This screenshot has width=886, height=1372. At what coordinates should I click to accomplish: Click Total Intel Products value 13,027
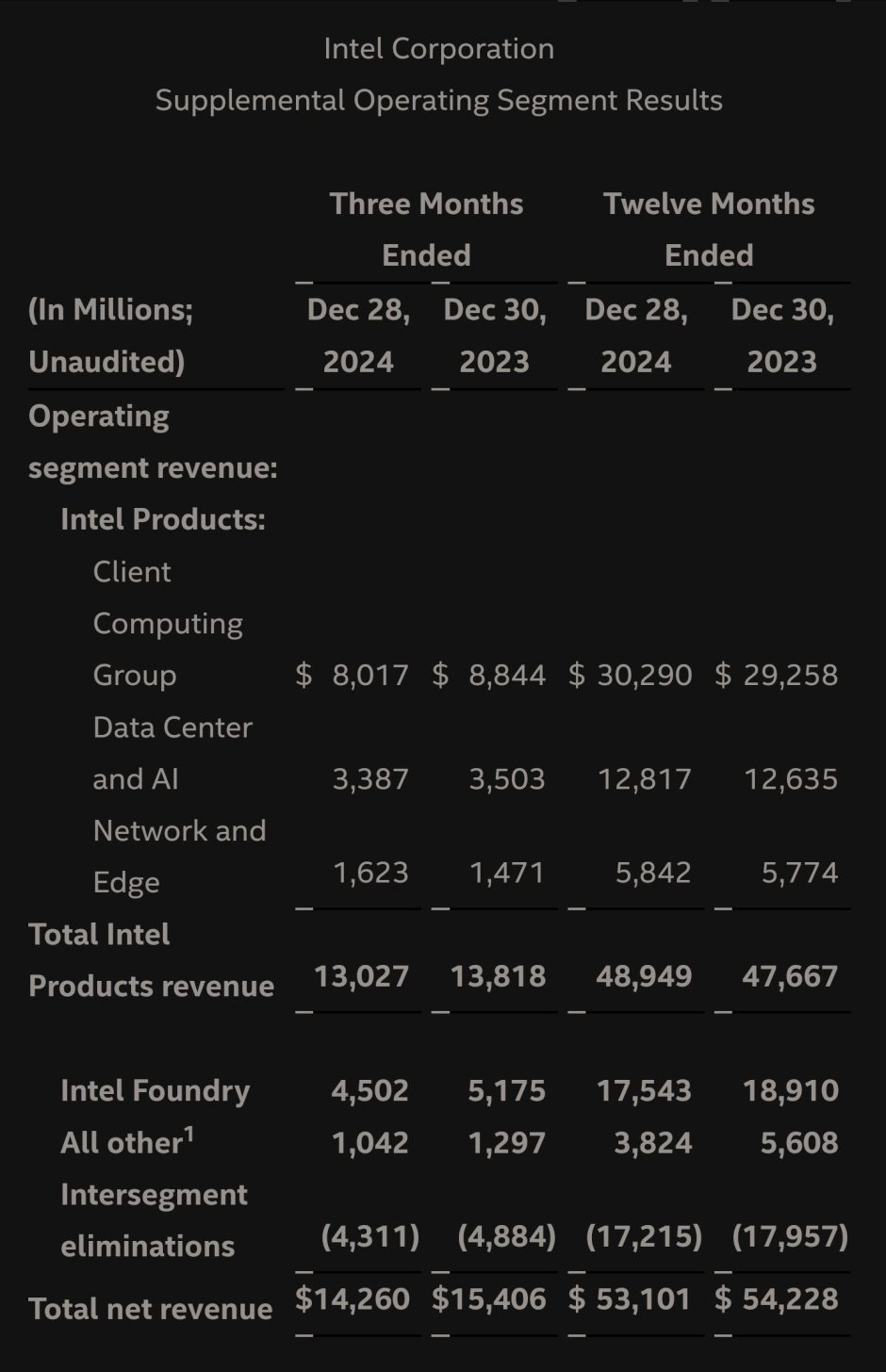coord(362,976)
